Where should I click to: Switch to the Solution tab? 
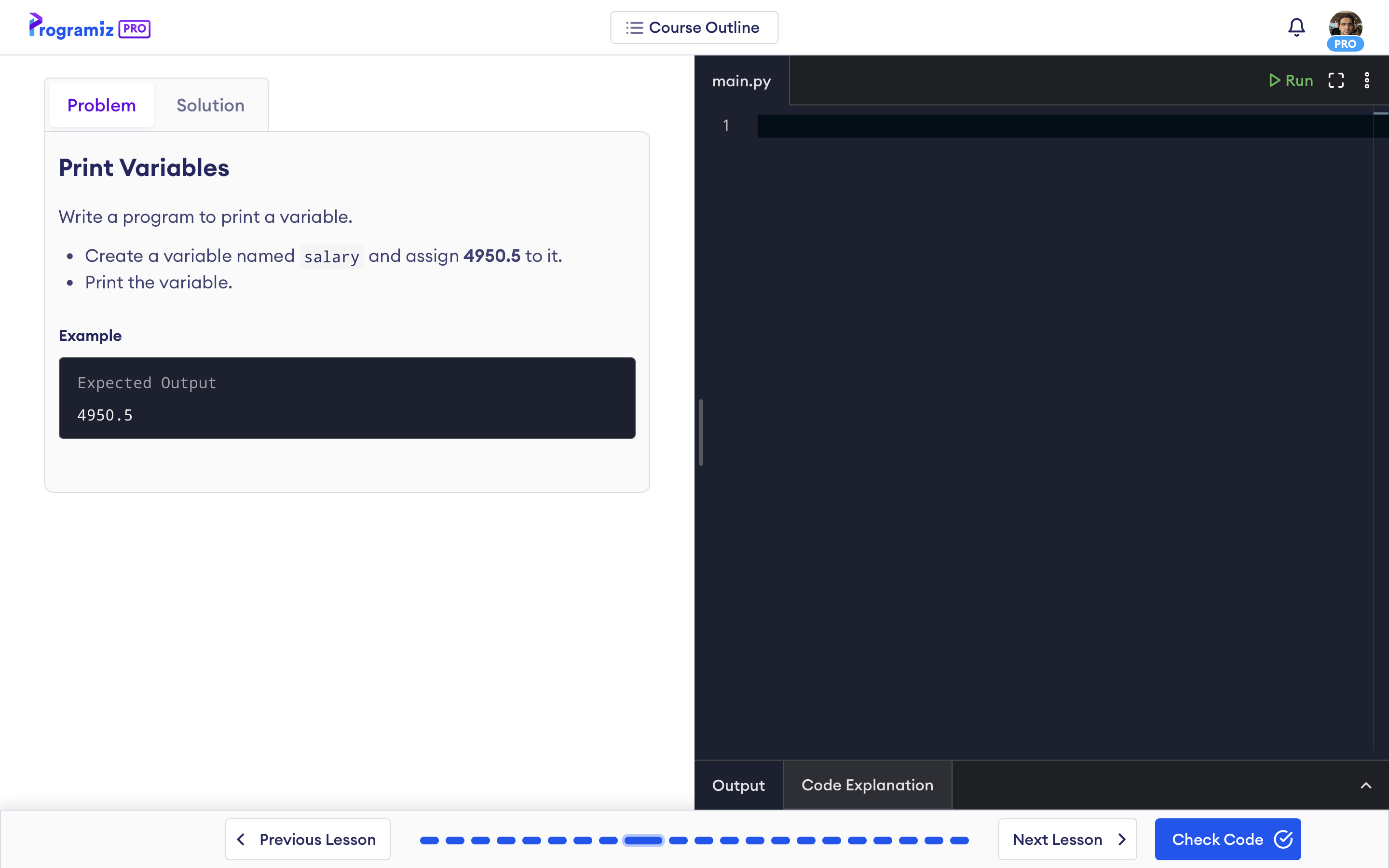(210, 105)
